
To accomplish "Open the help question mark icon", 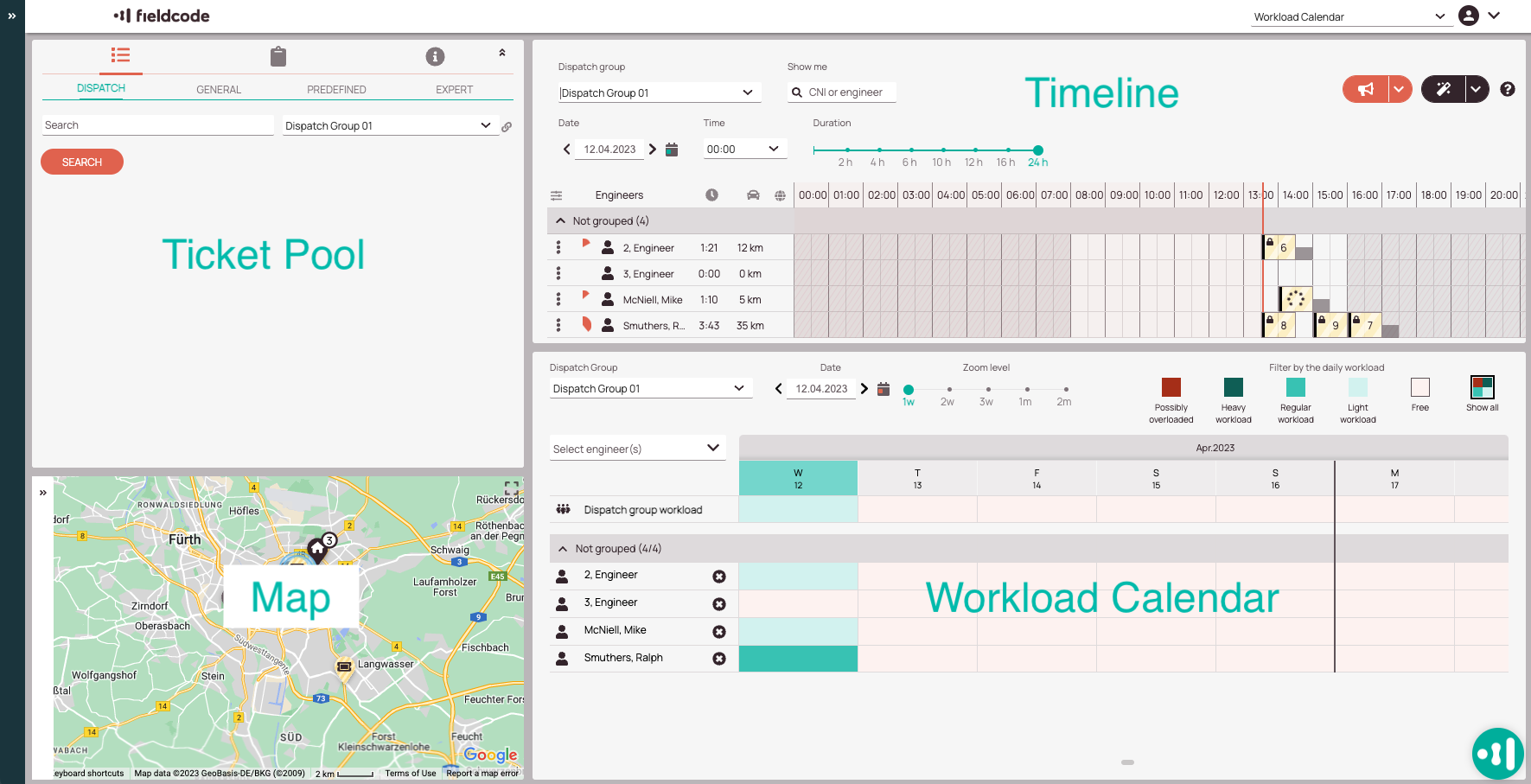I will point(1507,89).
